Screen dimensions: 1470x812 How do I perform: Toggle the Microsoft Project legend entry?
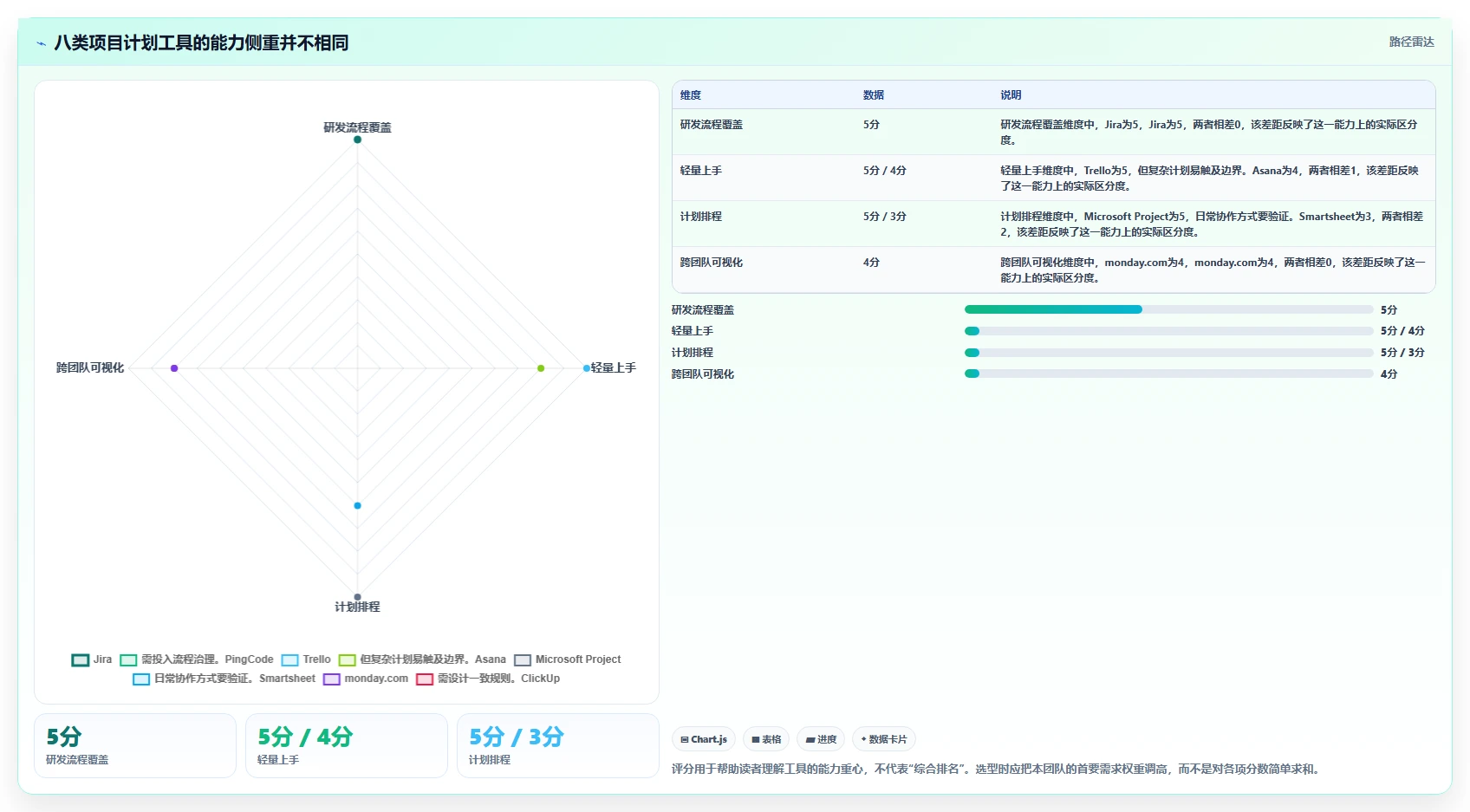568,659
